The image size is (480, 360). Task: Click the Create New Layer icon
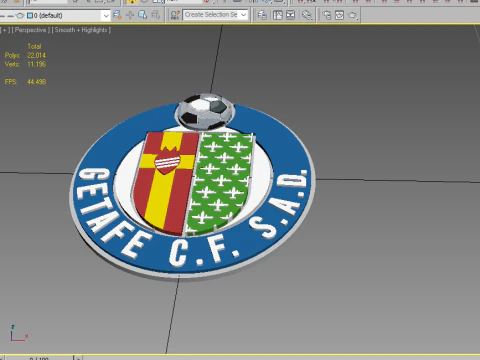click(x=117, y=15)
